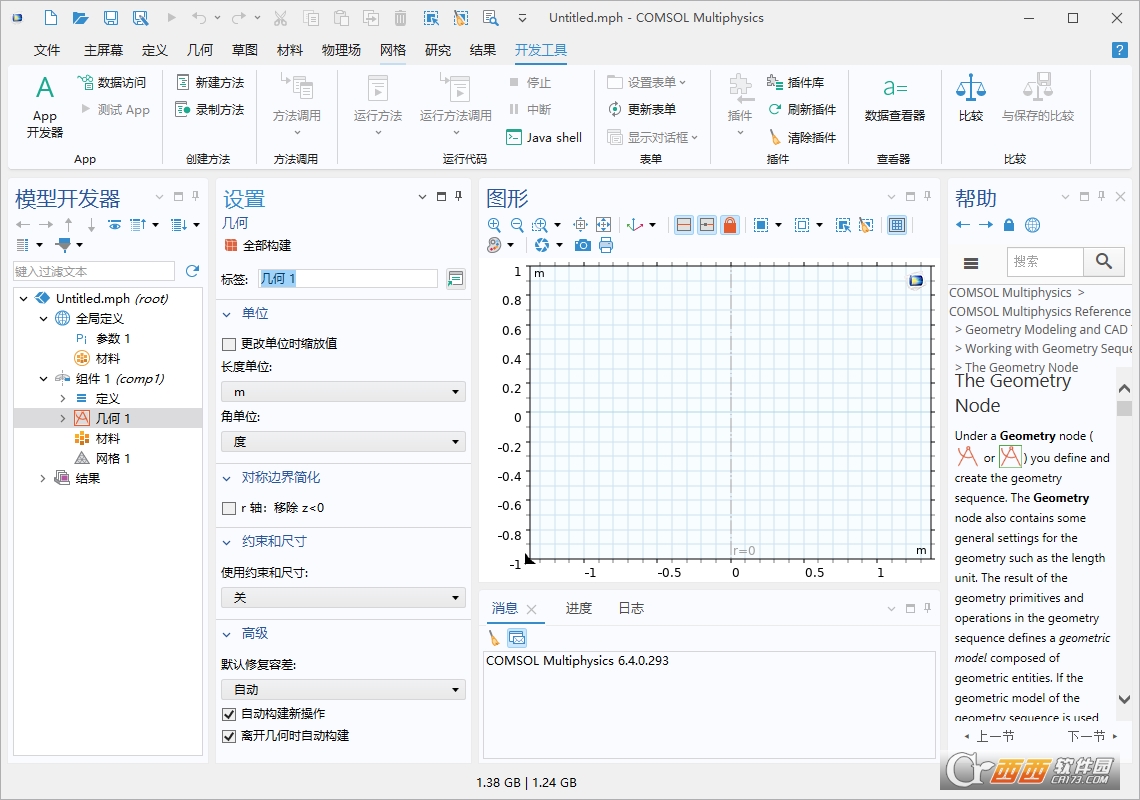Image resolution: width=1140 pixels, height=800 pixels.
Task: Open the Java shell
Action: 544,137
